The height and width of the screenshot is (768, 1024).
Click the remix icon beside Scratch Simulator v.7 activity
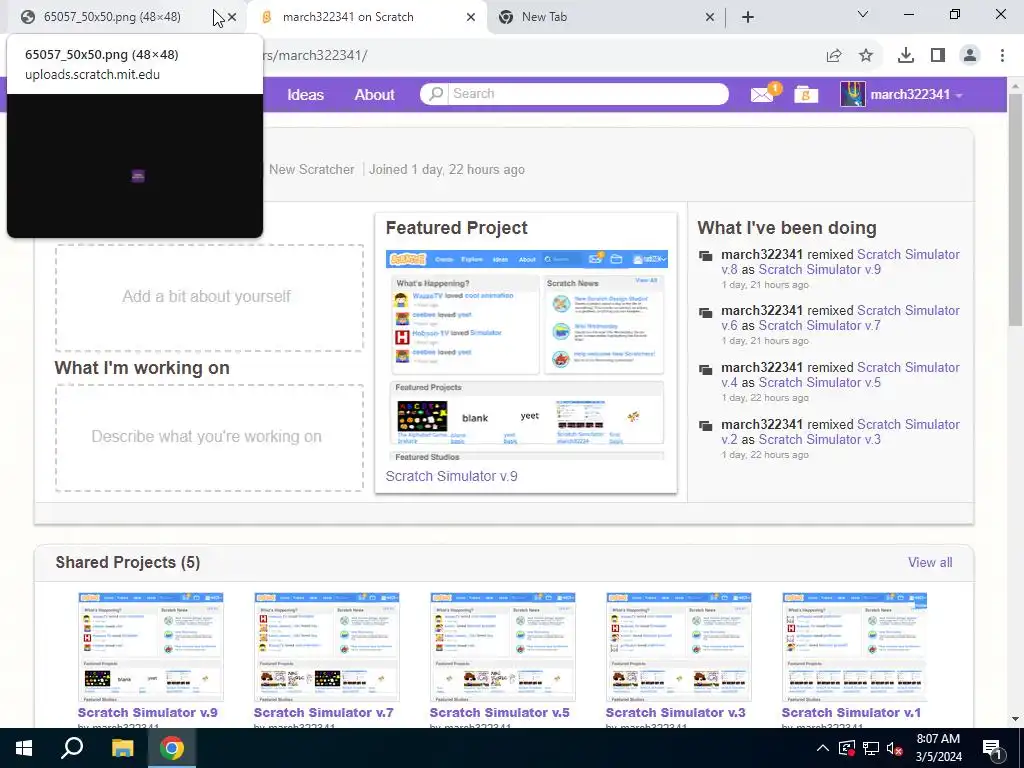706,312
